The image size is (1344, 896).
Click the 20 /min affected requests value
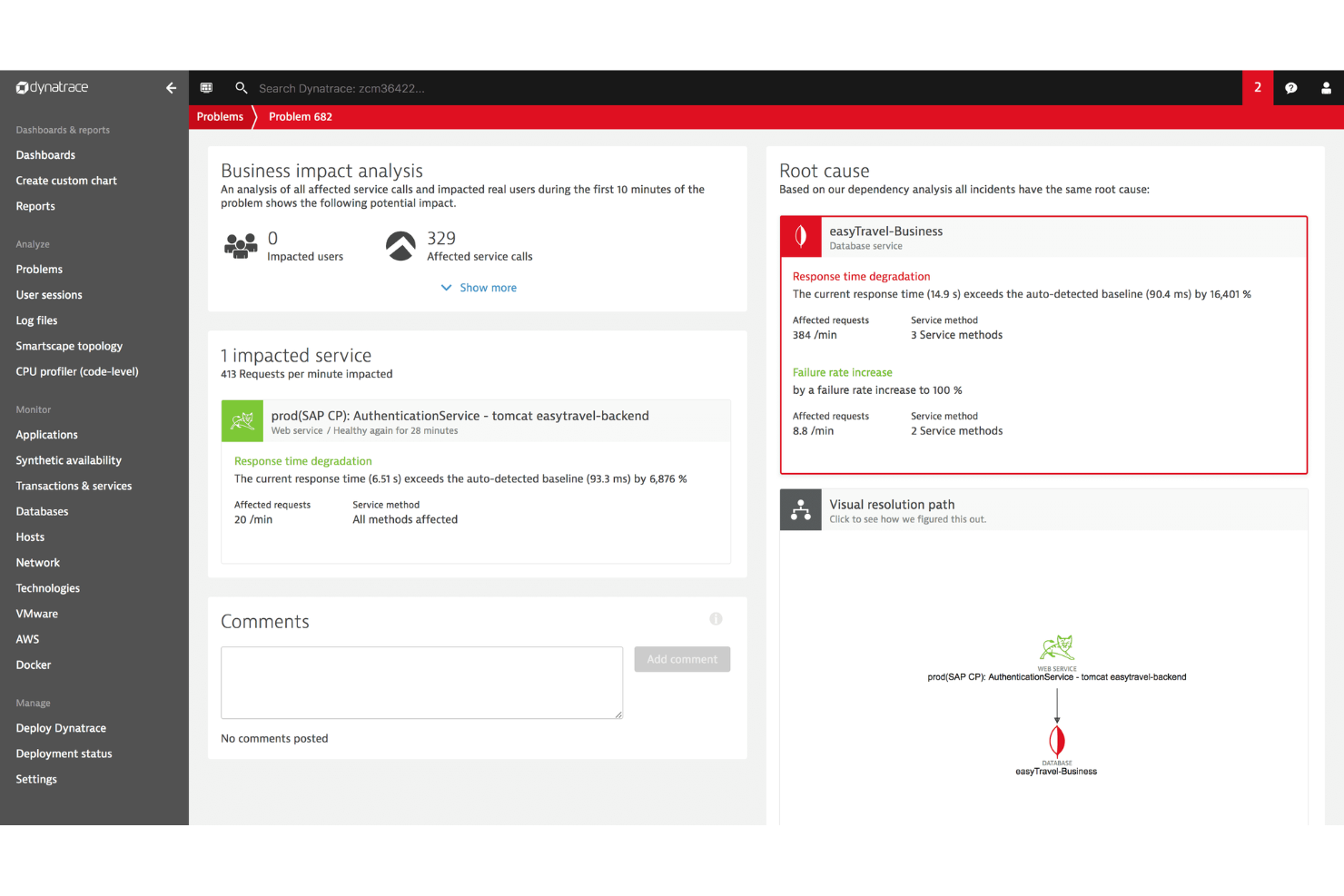(253, 519)
